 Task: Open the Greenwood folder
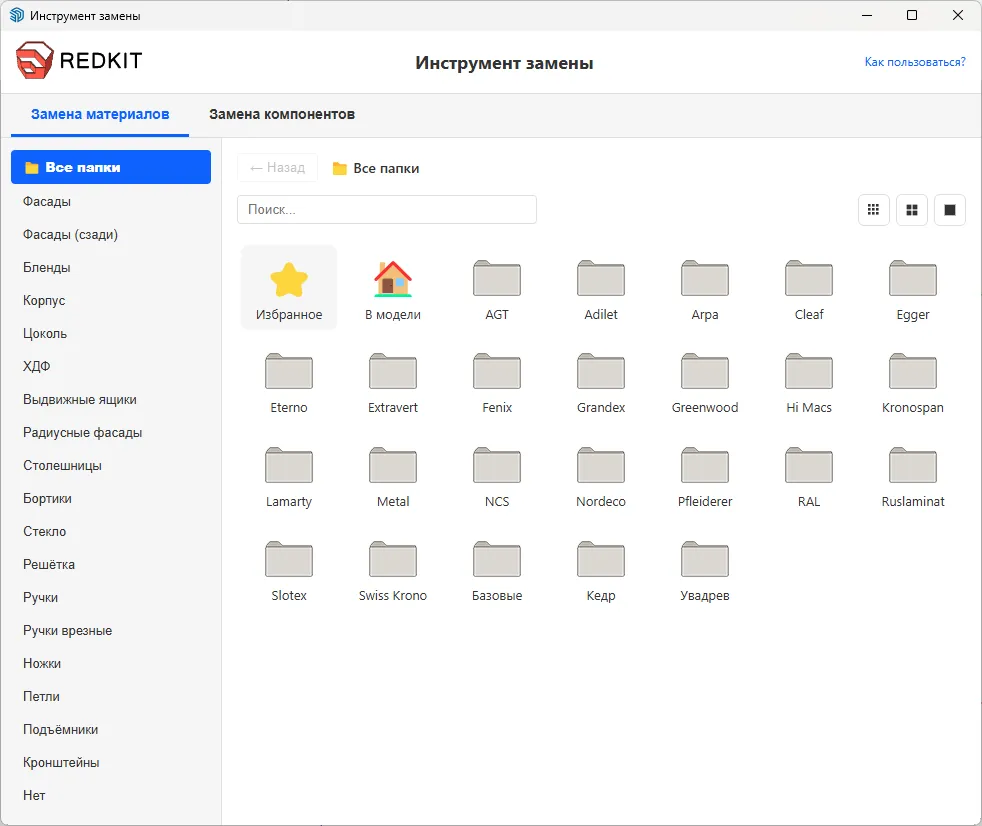coord(705,381)
